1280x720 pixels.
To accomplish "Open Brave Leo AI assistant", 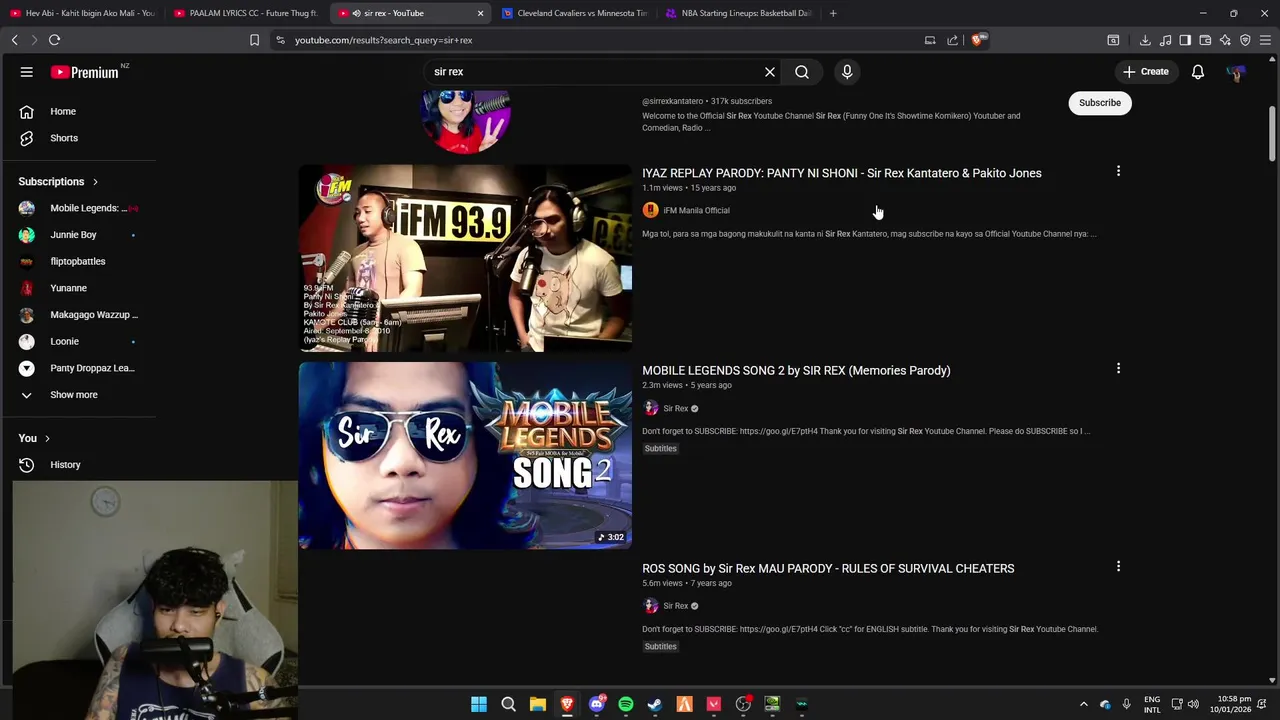I will tap(1225, 40).
